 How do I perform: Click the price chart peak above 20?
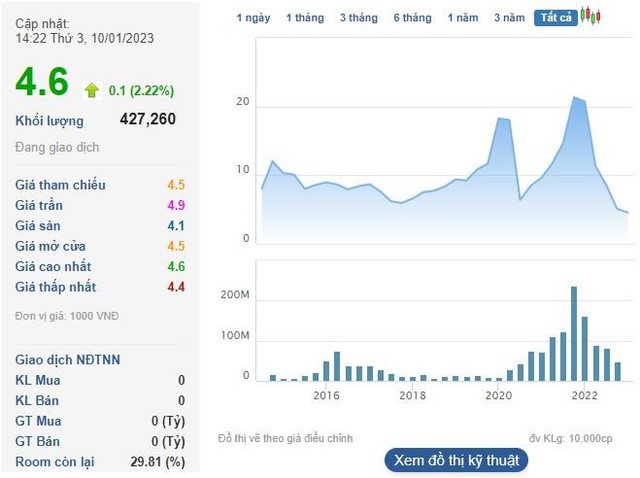coord(575,98)
